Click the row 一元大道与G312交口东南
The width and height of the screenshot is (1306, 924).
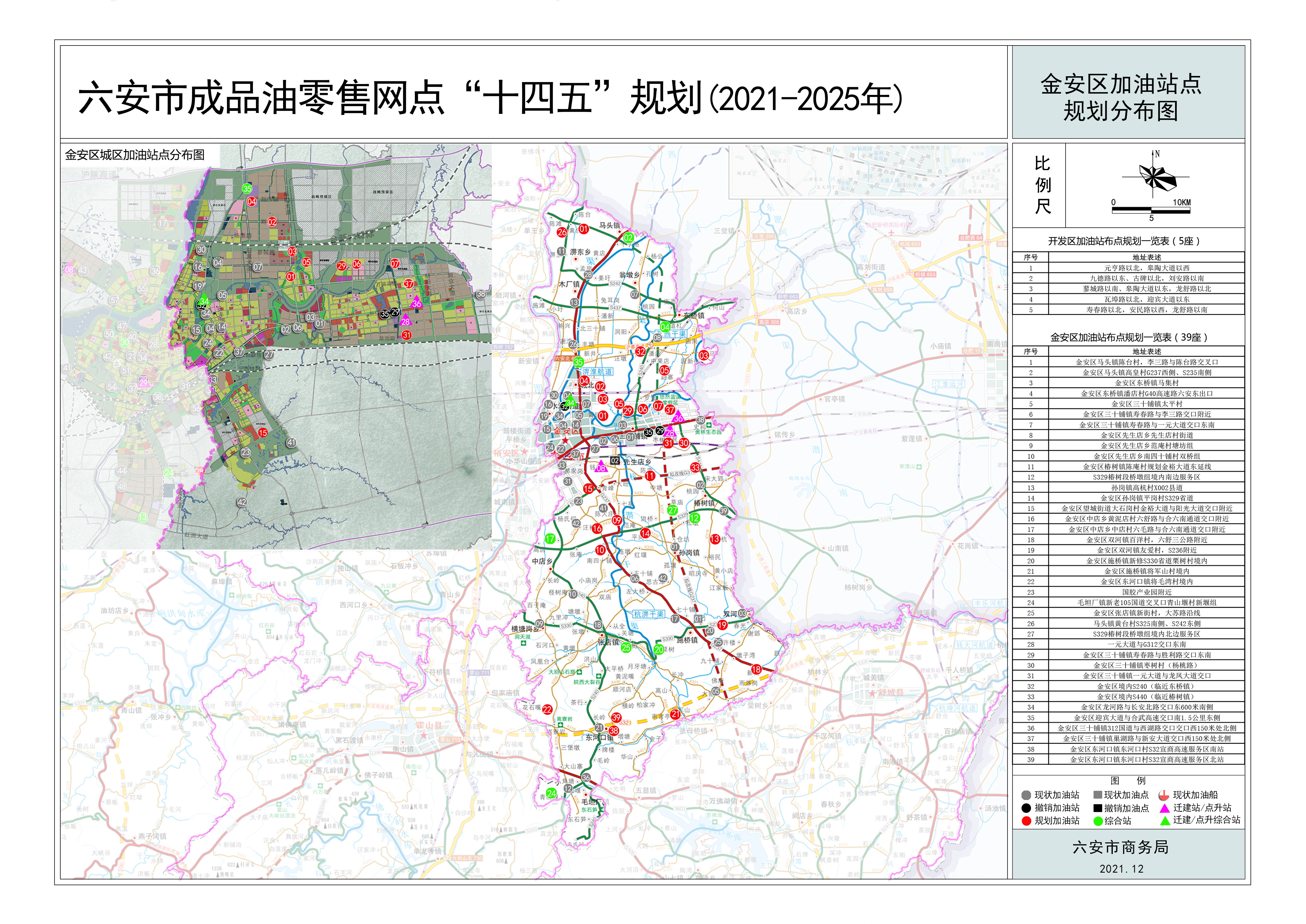pyautogui.click(x=1128, y=645)
